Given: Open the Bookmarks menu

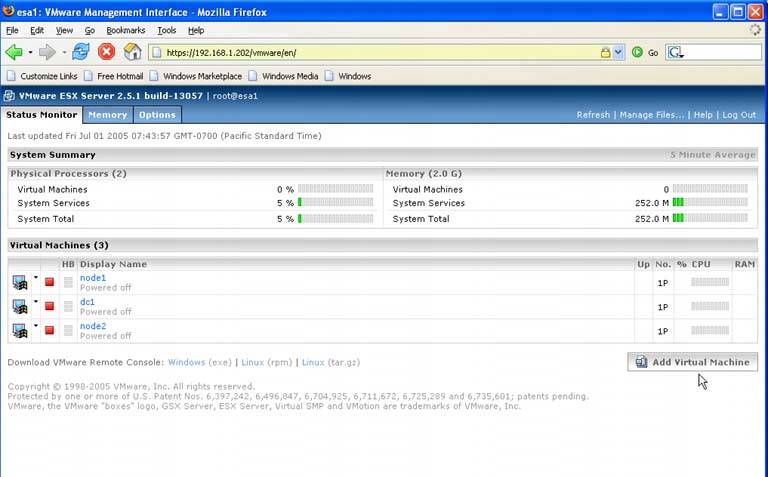Looking at the screenshot, I should (125, 31).
